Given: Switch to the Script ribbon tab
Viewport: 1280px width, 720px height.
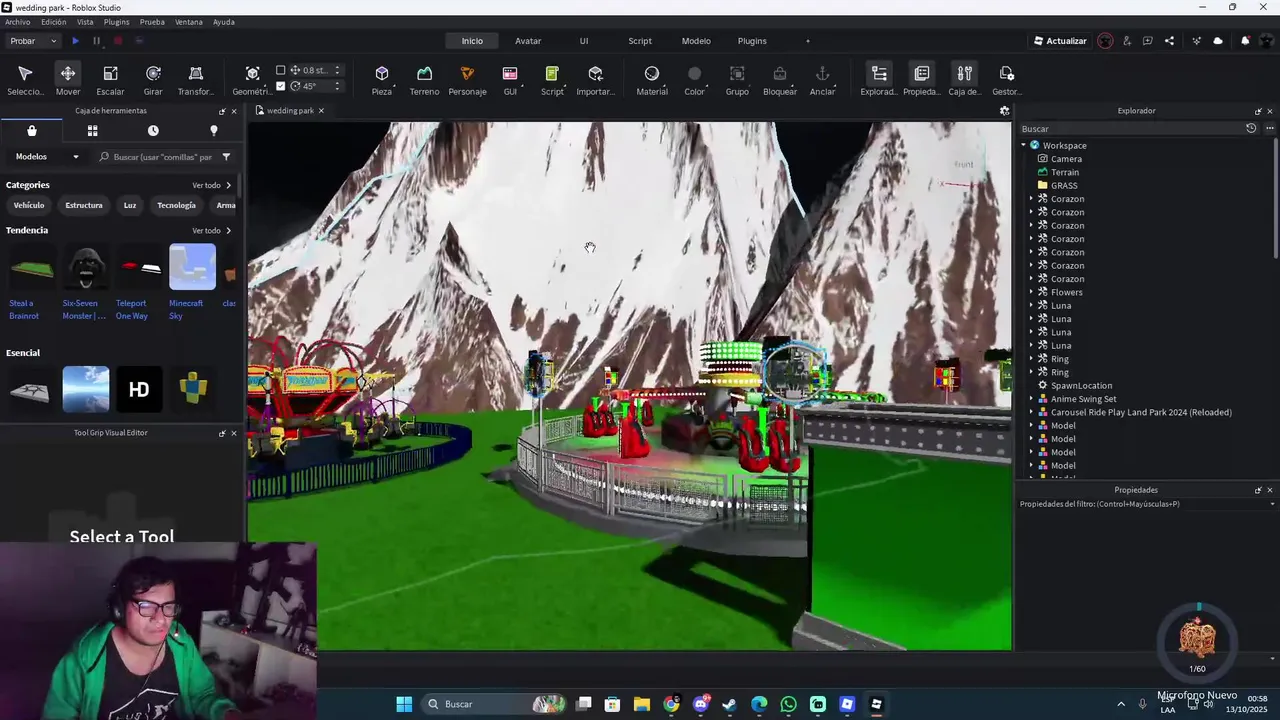Looking at the screenshot, I should tap(640, 41).
